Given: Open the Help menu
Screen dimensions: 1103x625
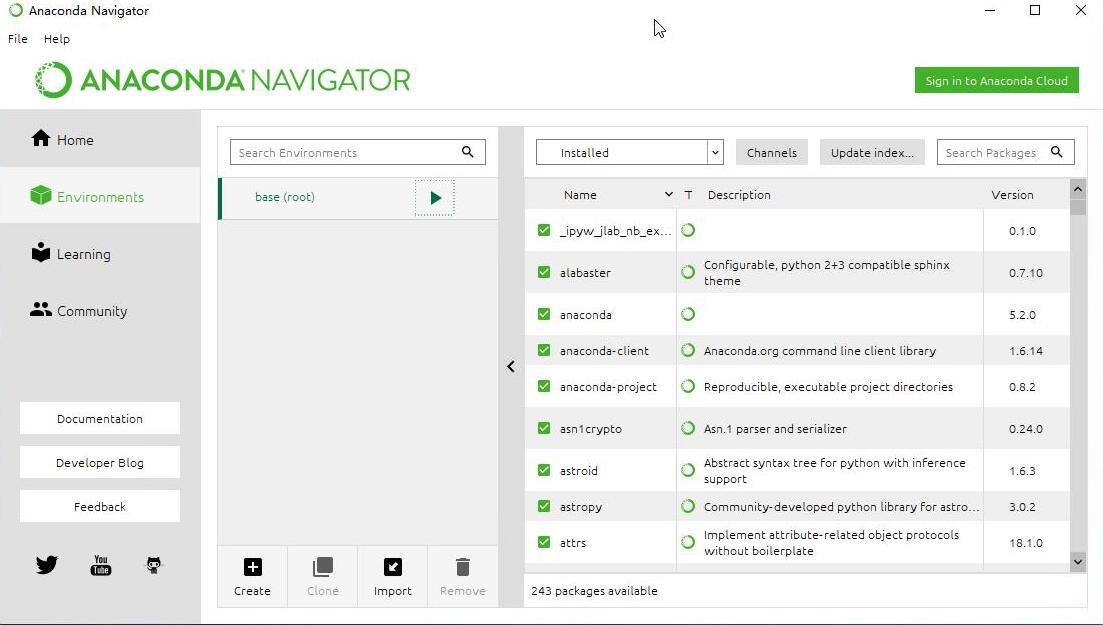Looking at the screenshot, I should [56, 39].
